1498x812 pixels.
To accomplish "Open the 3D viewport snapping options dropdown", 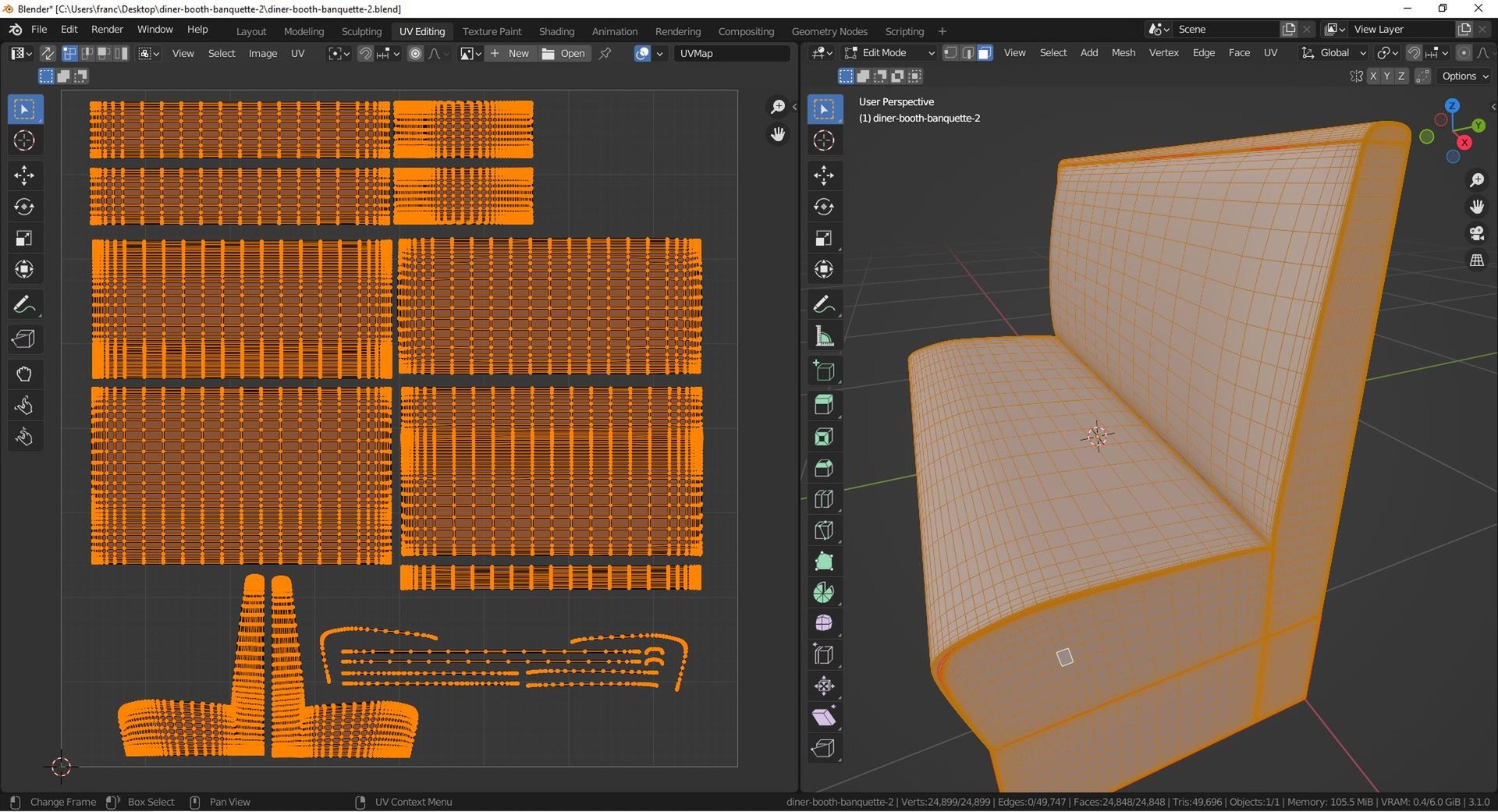I will (x=1436, y=52).
